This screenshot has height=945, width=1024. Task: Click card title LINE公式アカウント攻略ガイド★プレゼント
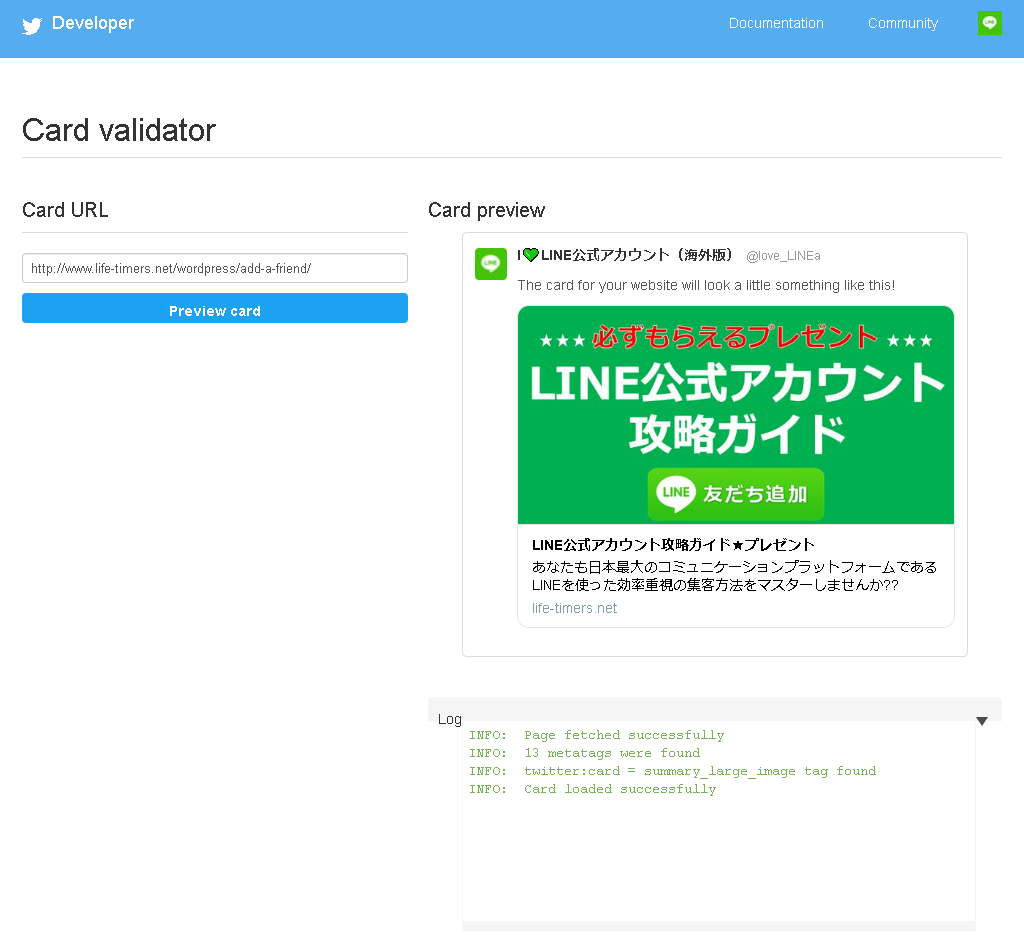[673, 545]
